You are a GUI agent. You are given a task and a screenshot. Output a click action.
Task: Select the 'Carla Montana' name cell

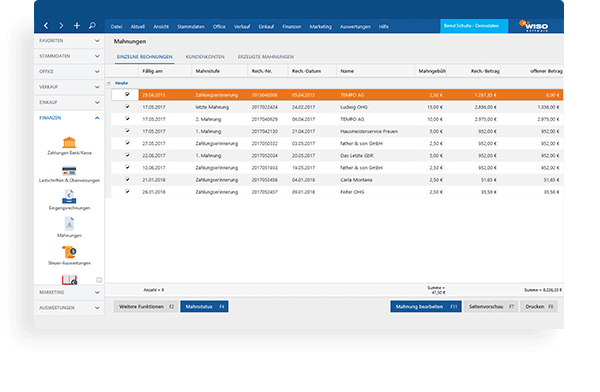click(356, 180)
